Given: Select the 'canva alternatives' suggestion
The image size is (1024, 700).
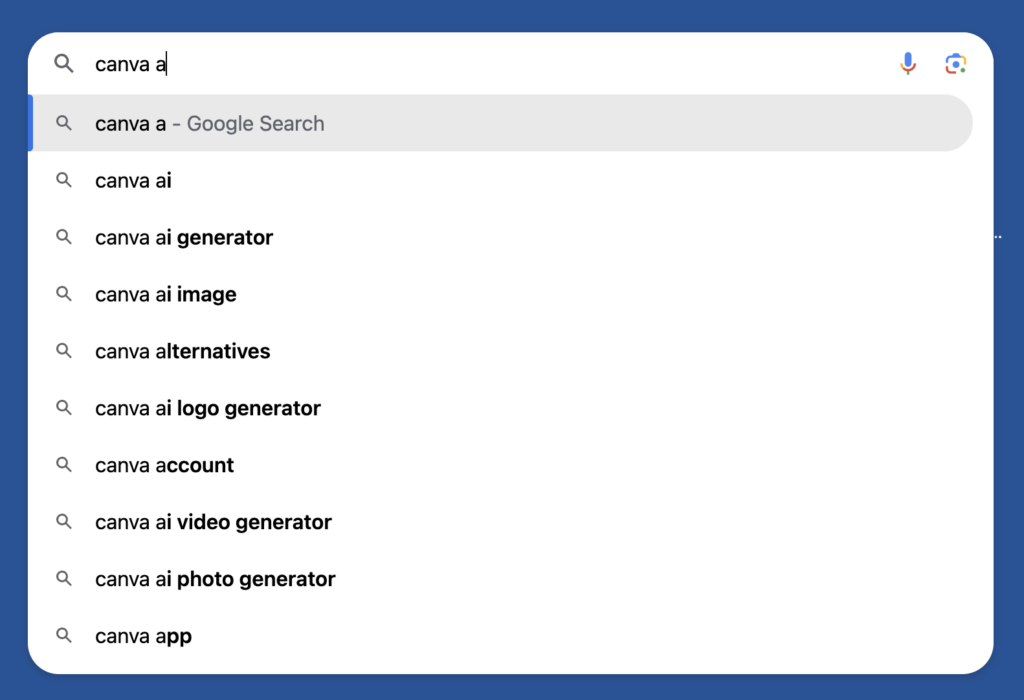Looking at the screenshot, I should click(182, 351).
